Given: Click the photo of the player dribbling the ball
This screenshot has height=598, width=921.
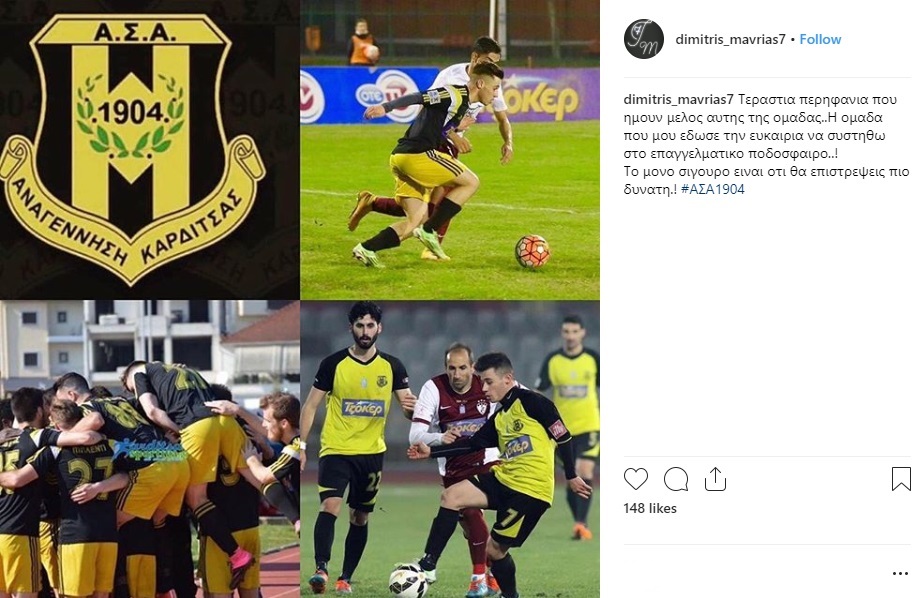Looking at the screenshot, I should pyautogui.click(x=450, y=150).
